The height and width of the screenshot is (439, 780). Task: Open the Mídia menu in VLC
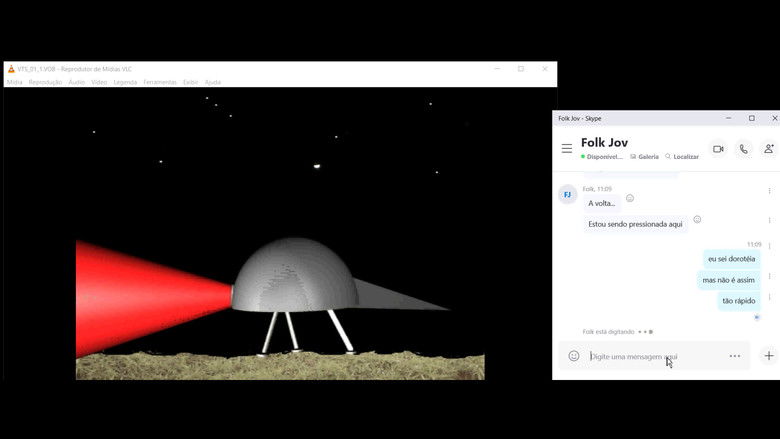(15, 82)
